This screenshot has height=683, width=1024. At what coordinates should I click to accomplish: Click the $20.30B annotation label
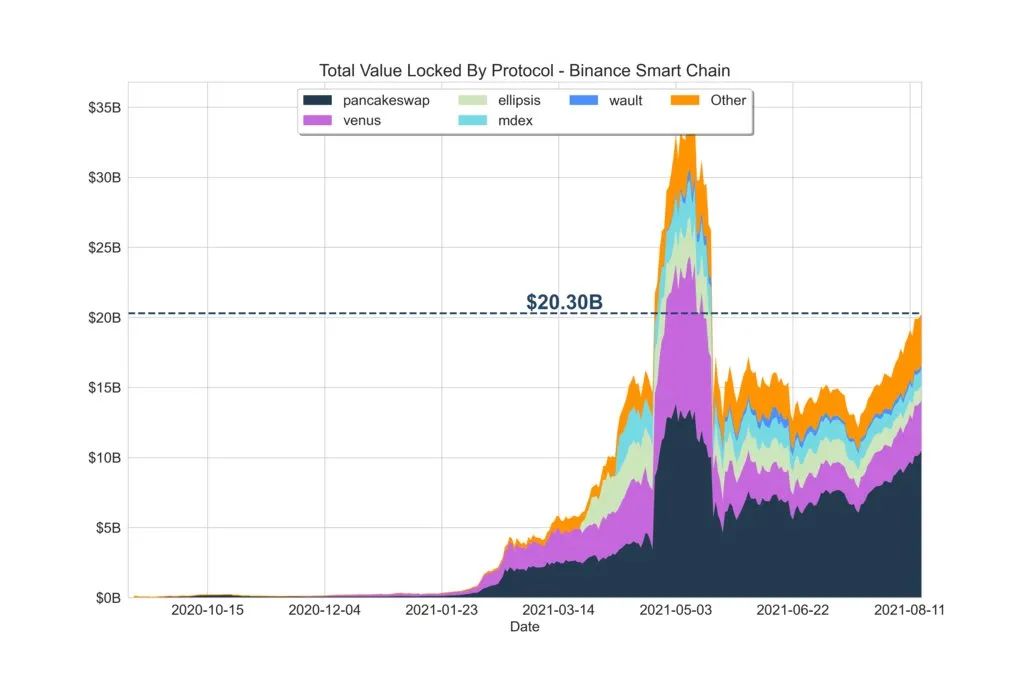pyautogui.click(x=564, y=302)
